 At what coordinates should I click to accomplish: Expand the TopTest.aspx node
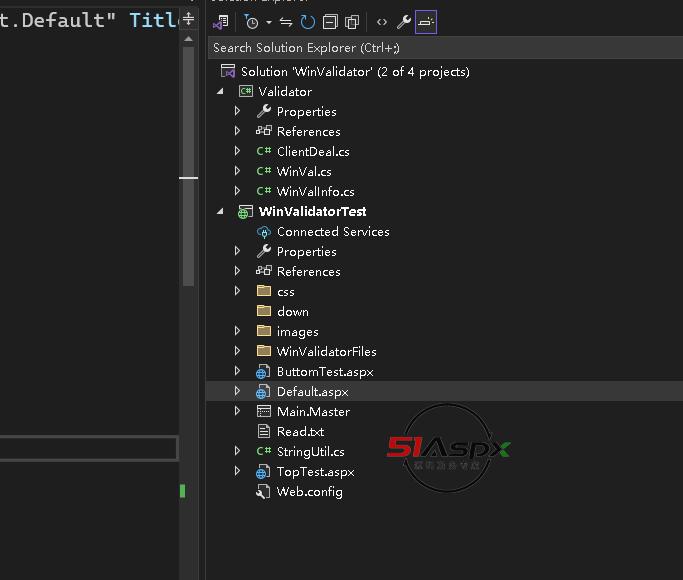click(x=237, y=472)
